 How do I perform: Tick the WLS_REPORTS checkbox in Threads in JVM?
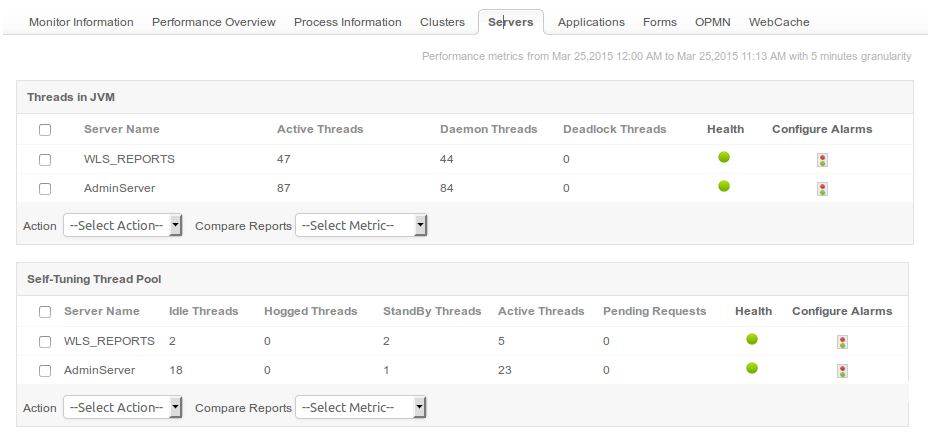click(x=44, y=159)
